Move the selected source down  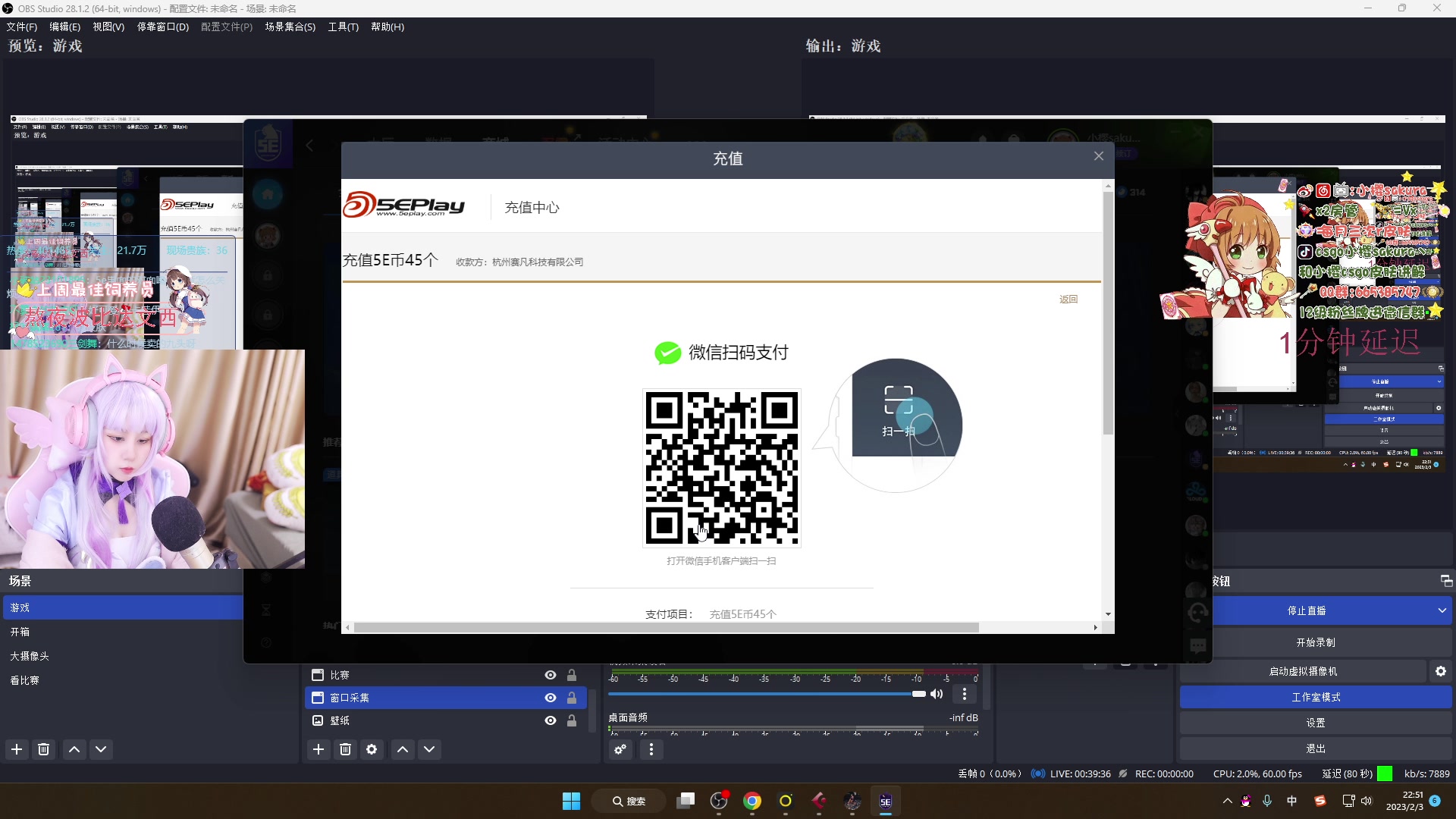(429, 749)
